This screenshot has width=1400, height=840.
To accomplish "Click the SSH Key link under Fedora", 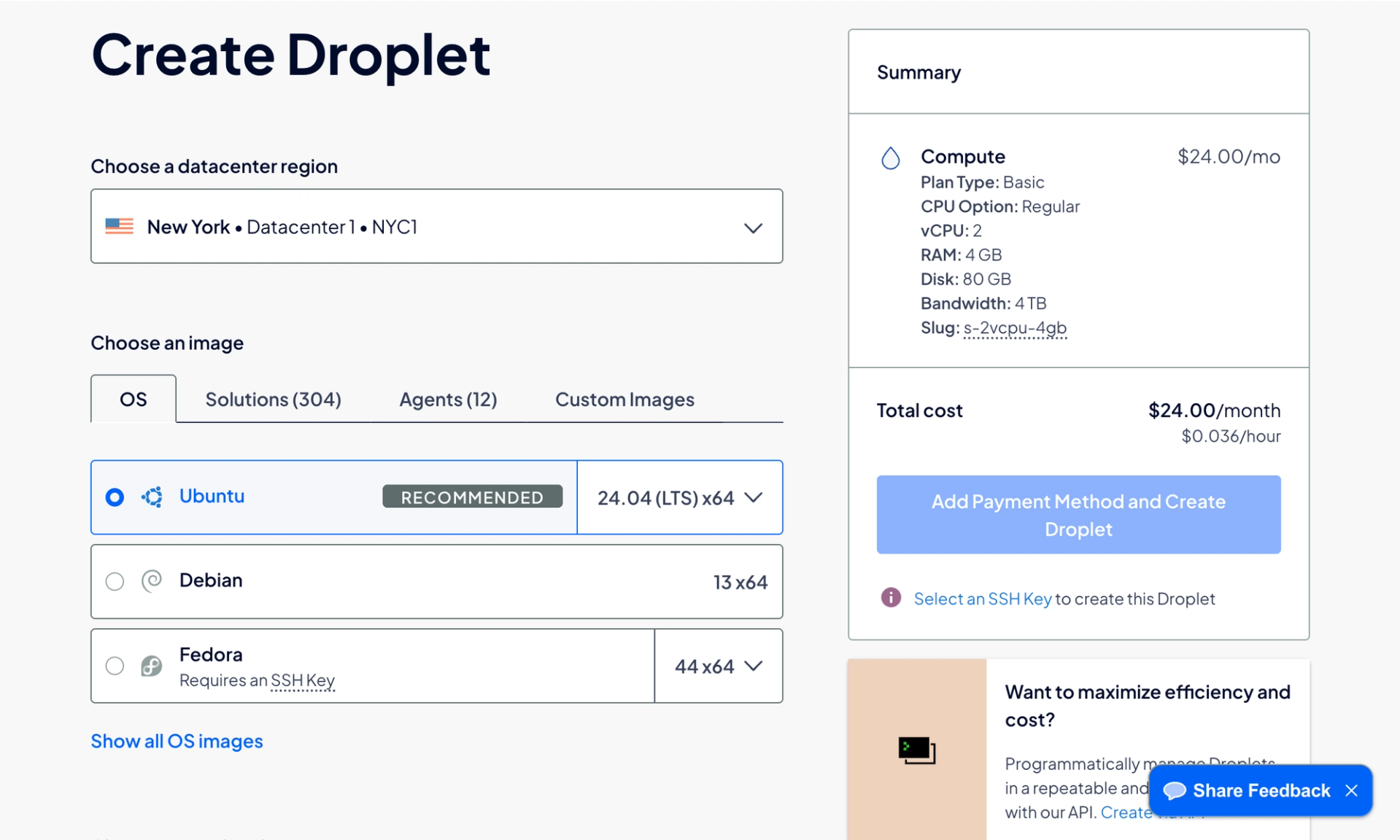I will (303, 680).
